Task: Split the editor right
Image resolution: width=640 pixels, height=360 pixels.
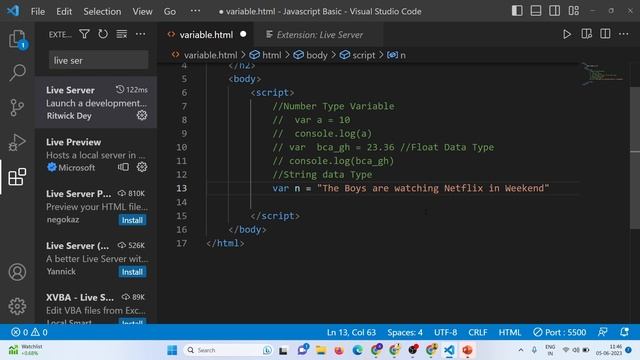Action: 605,34
